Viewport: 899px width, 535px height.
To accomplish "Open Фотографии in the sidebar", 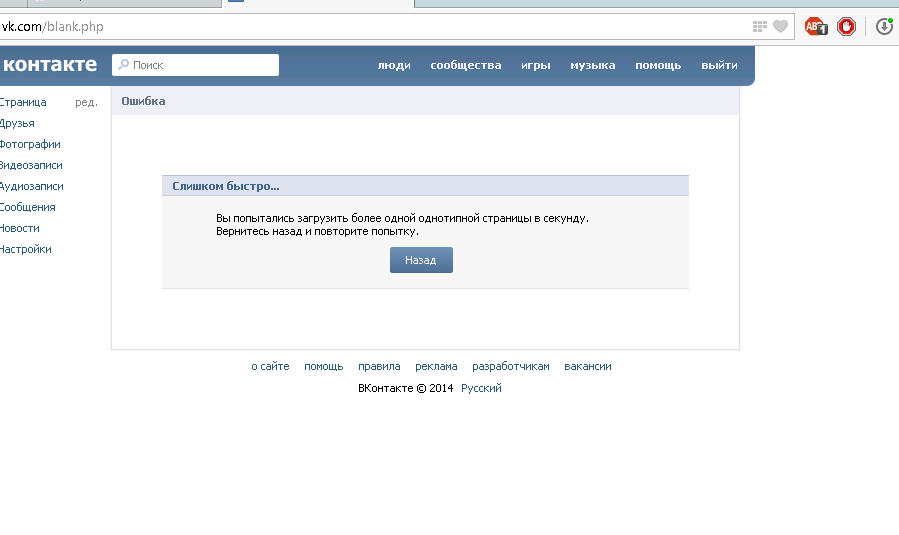I will (x=30, y=145).
